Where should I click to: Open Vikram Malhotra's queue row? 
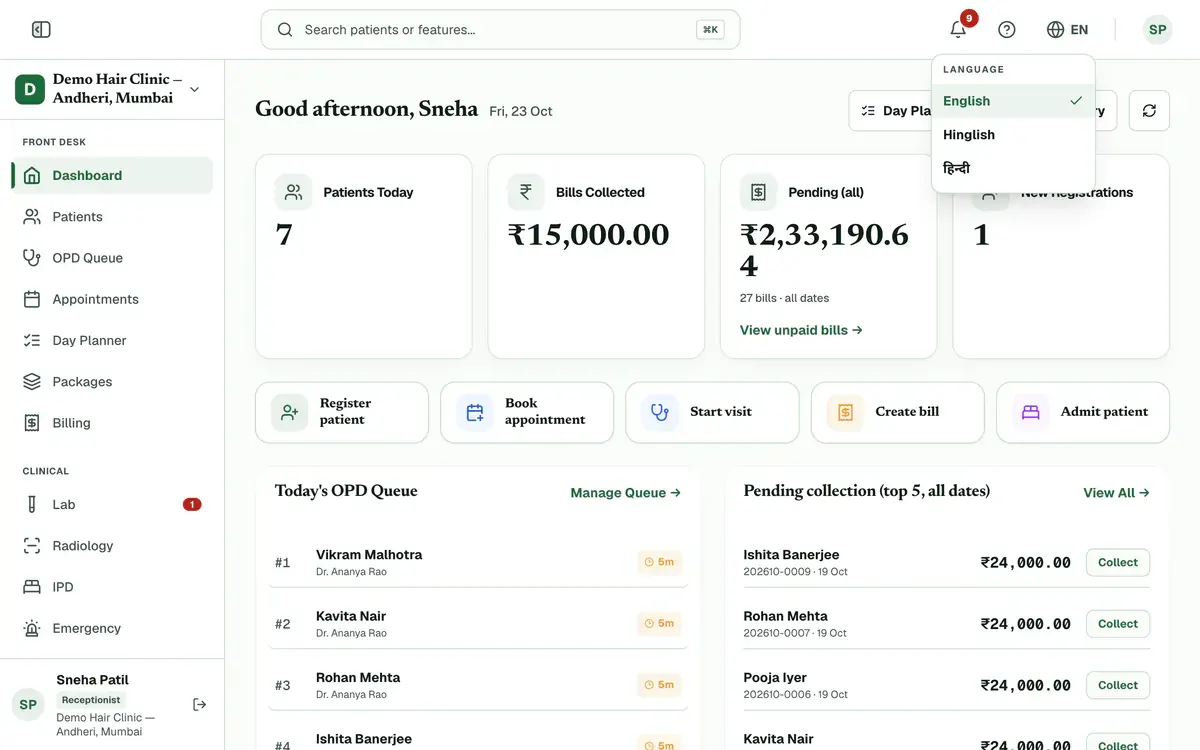pos(478,563)
